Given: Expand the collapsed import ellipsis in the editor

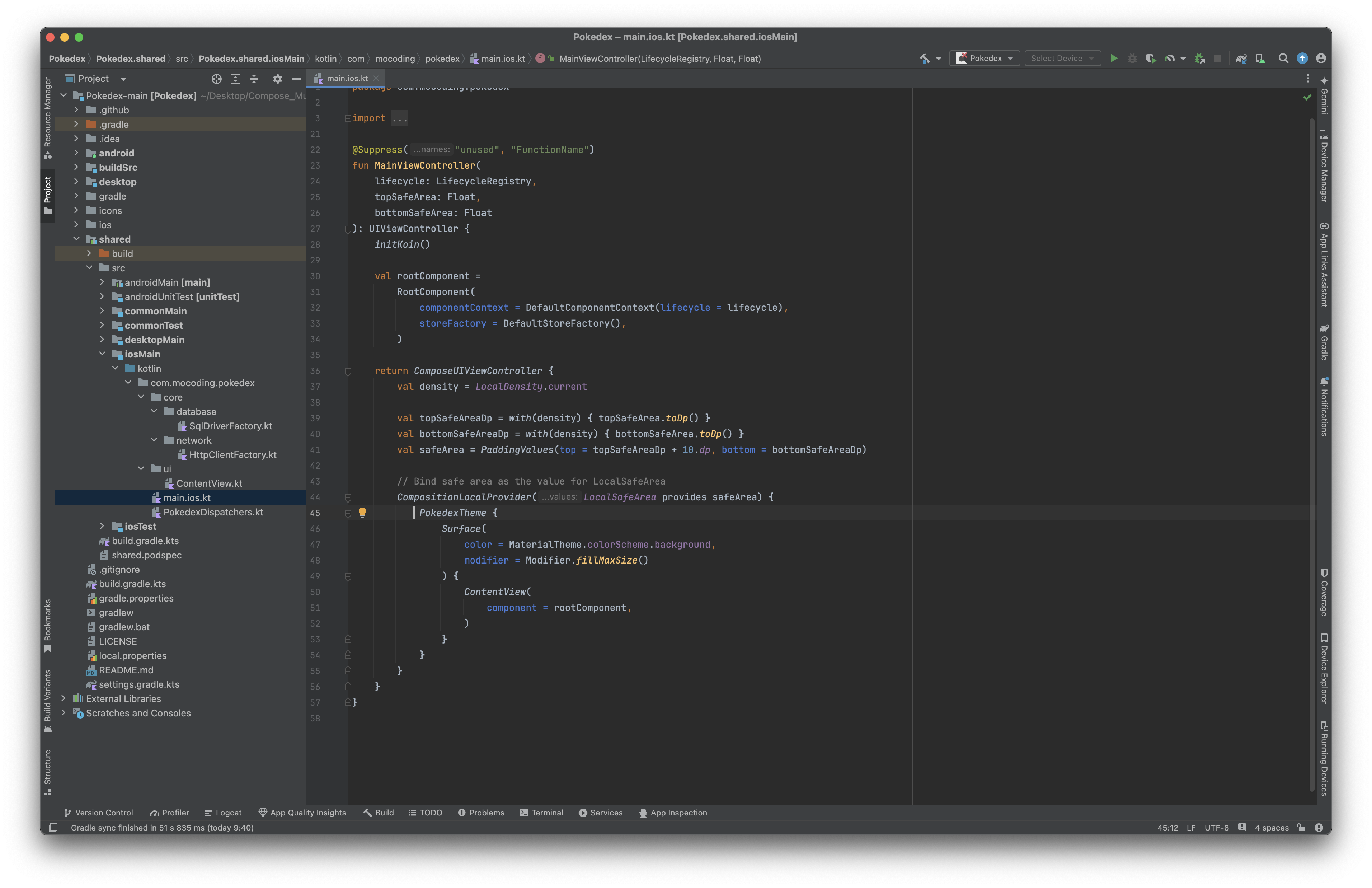Looking at the screenshot, I should tap(399, 118).
